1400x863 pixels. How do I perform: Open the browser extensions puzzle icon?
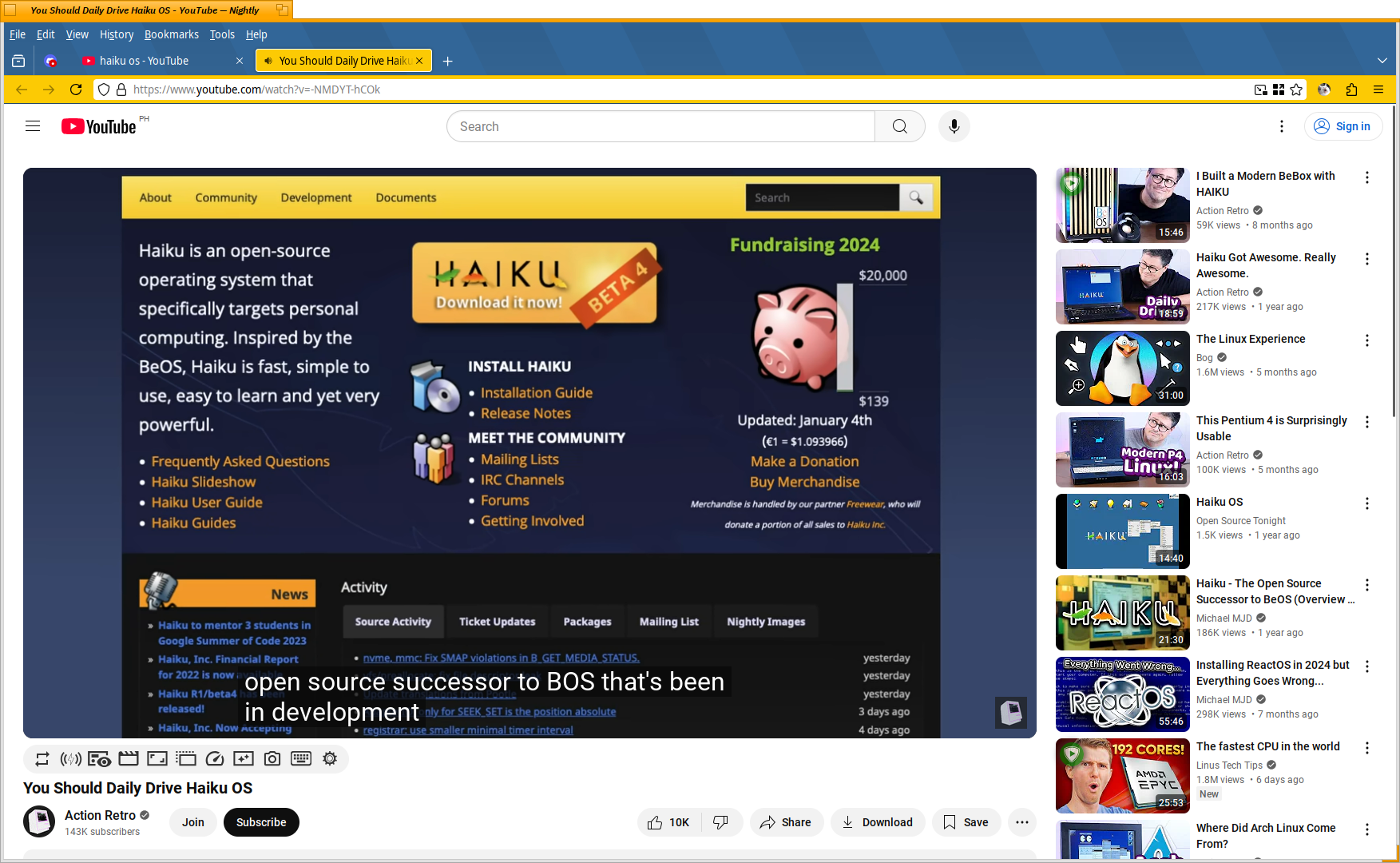1351,89
